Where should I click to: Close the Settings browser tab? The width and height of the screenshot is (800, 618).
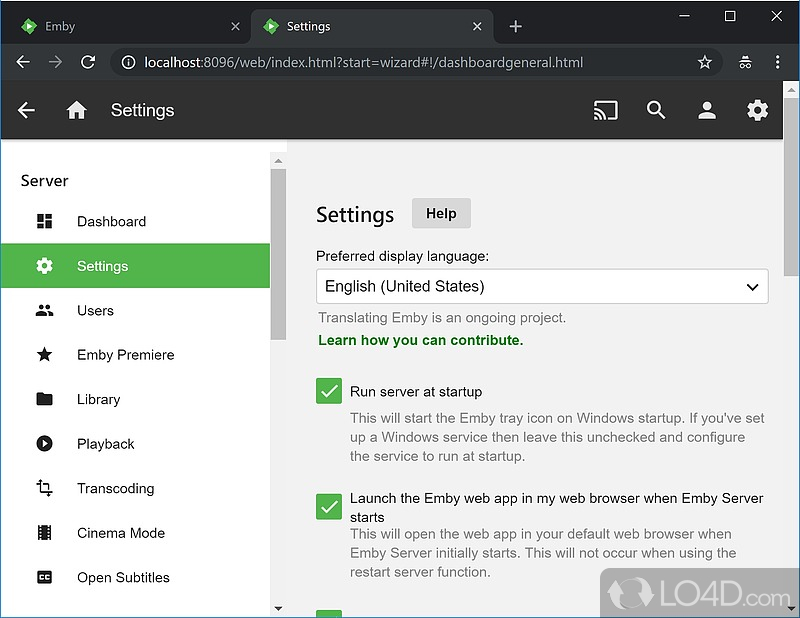[477, 26]
